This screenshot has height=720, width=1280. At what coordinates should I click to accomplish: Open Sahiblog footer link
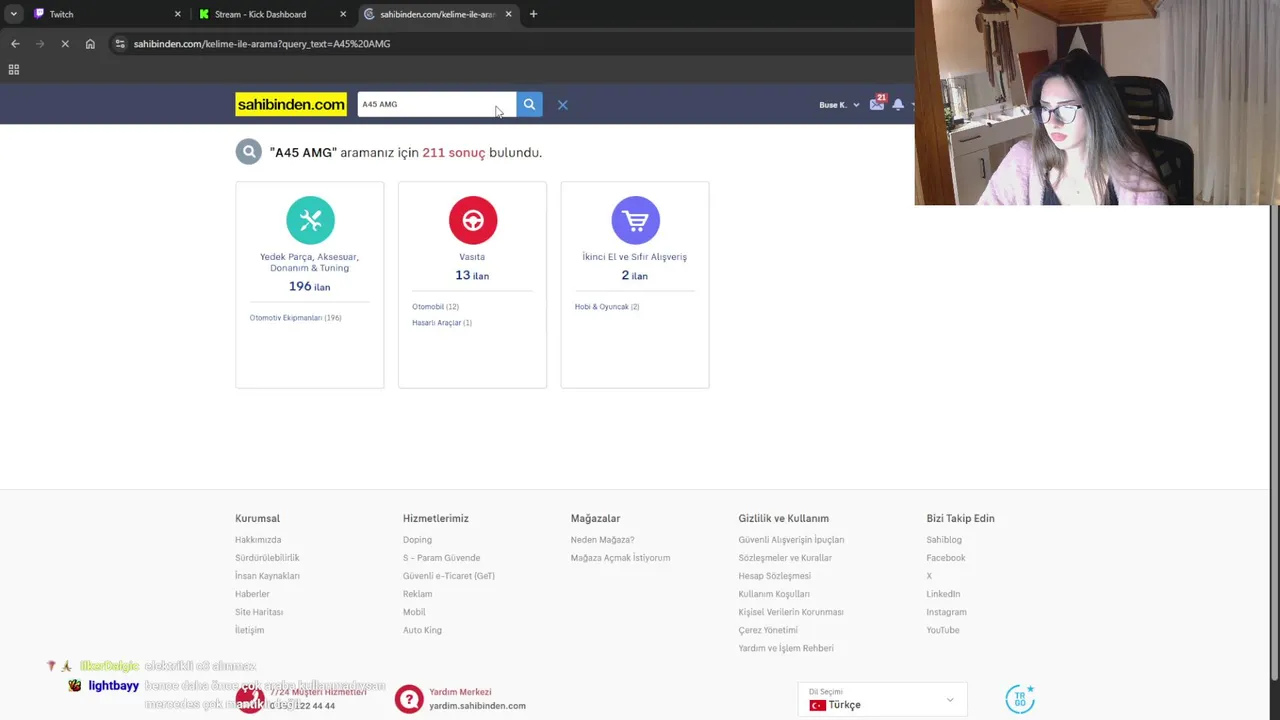pos(944,540)
